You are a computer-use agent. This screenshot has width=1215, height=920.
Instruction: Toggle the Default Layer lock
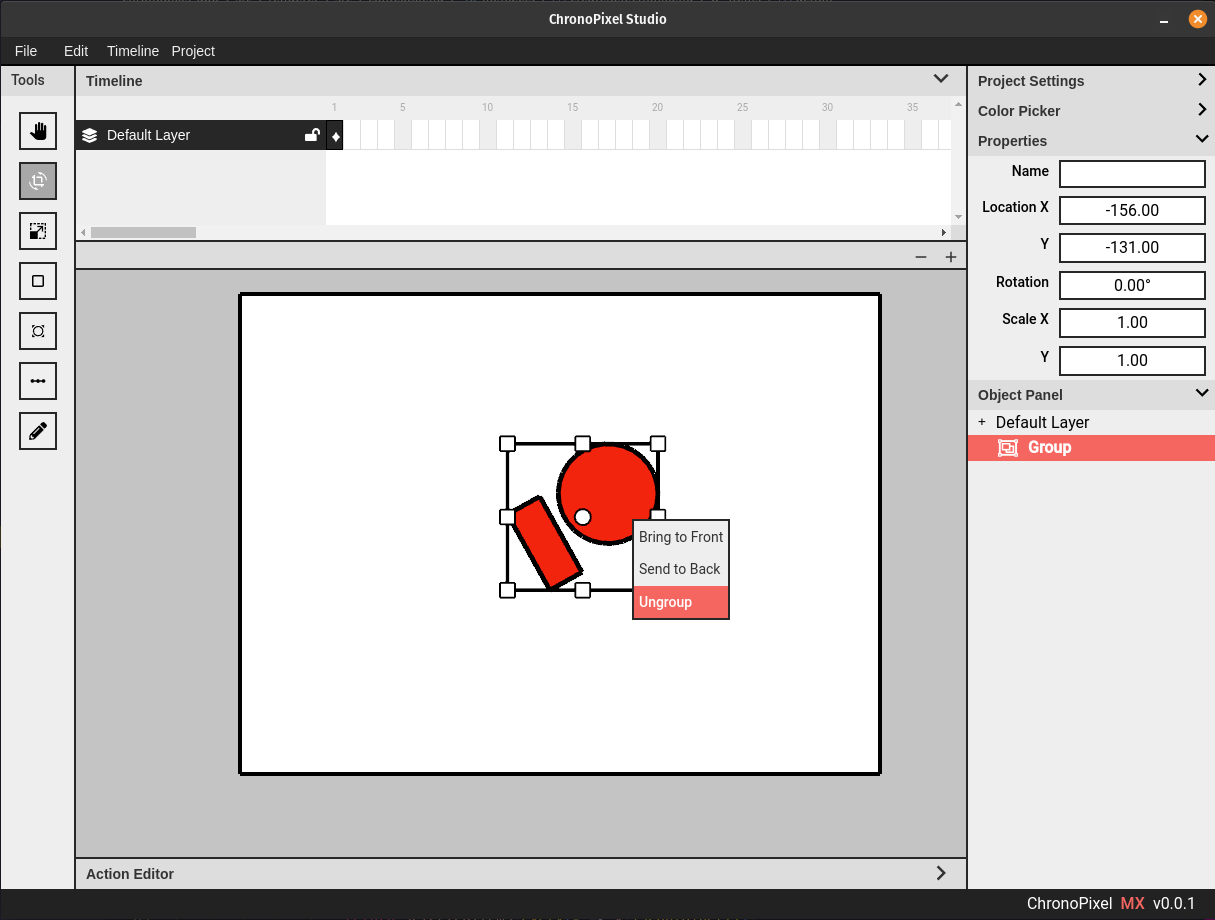point(312,135)
